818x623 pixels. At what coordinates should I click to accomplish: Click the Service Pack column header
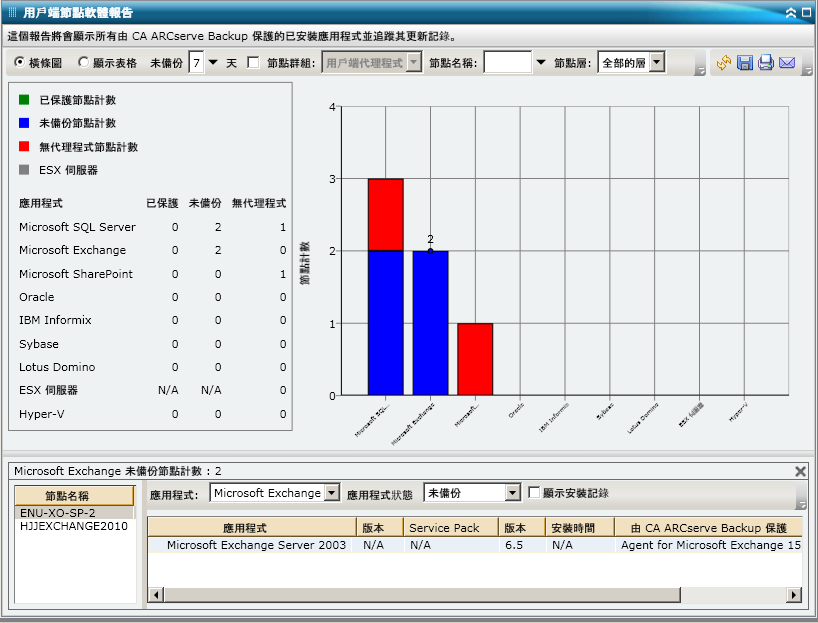coord(451,528)
